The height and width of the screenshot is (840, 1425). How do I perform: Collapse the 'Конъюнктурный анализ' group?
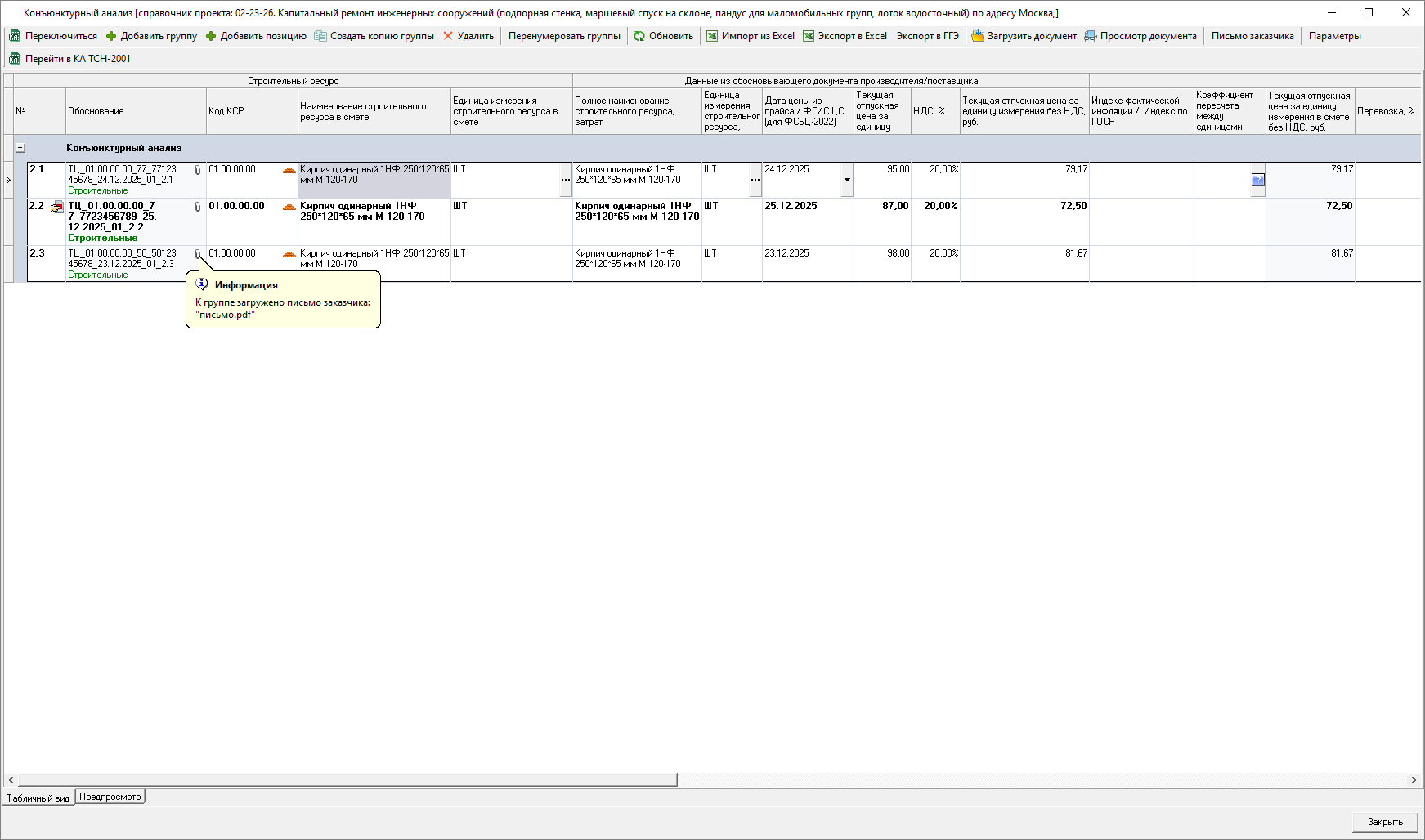coord(20,148)
